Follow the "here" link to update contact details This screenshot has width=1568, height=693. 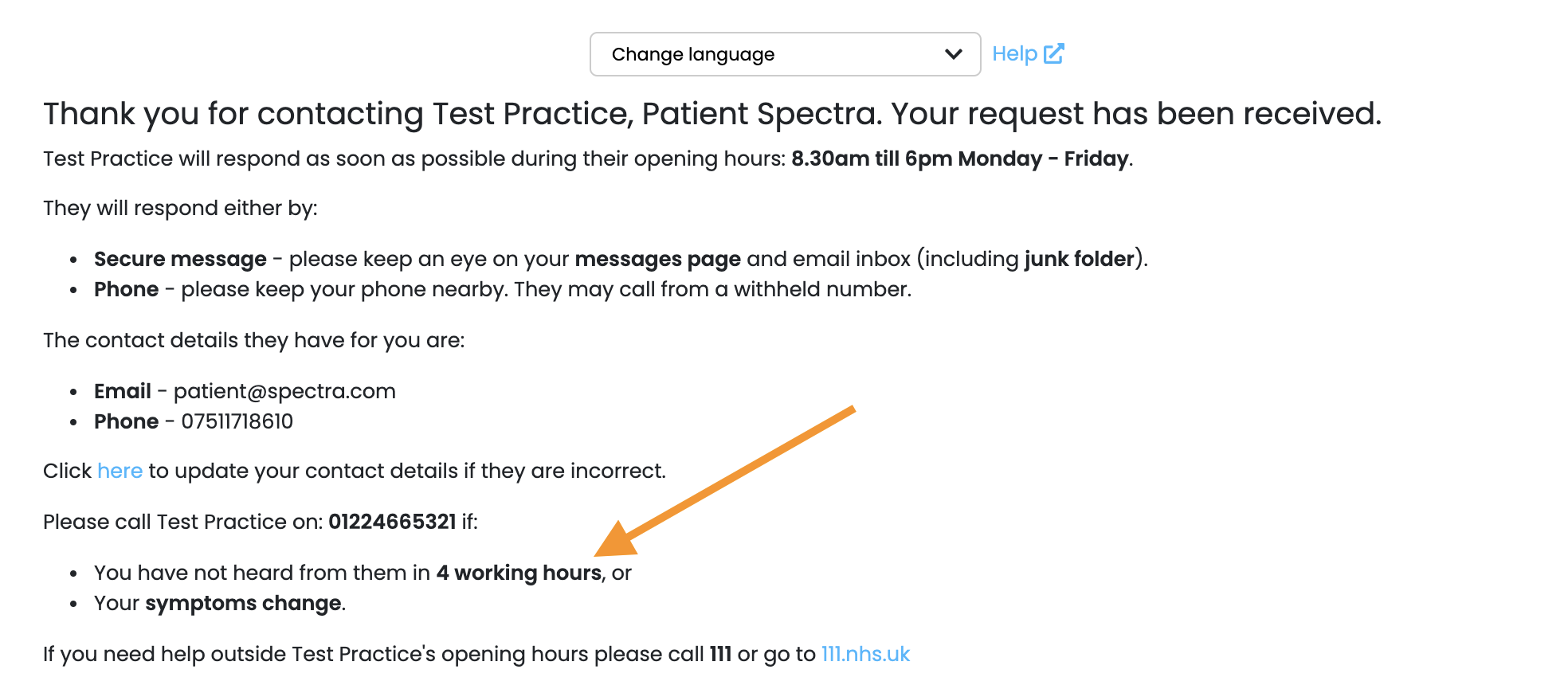point(120,471)
